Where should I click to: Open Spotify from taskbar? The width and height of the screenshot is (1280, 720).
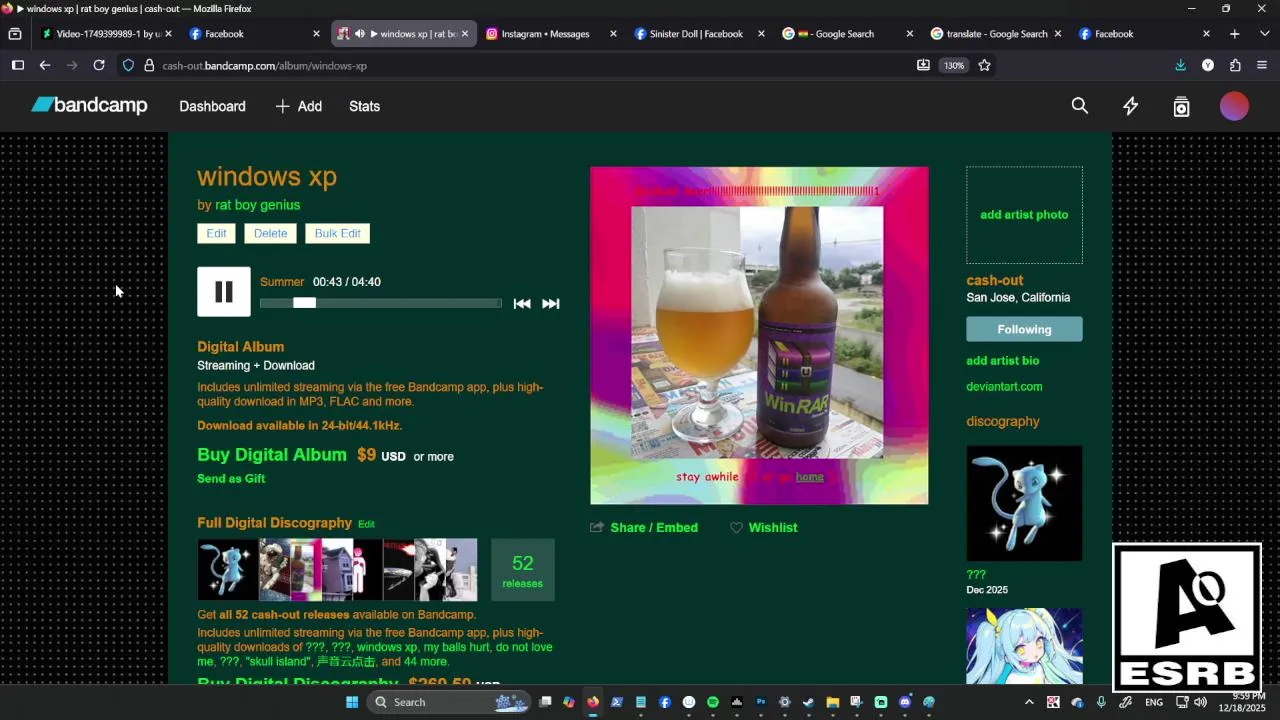pyautogui.click(x=713, y=702)
